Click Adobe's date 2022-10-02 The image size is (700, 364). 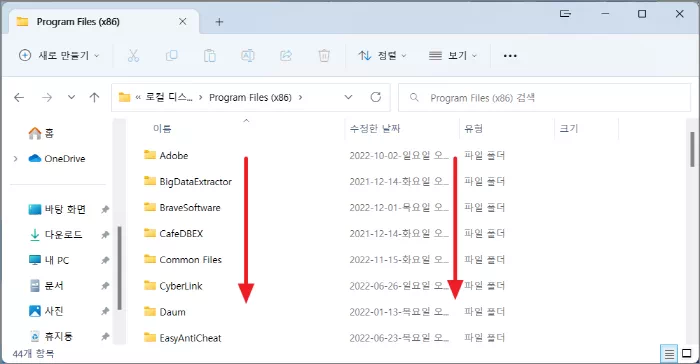click(399, 155)
